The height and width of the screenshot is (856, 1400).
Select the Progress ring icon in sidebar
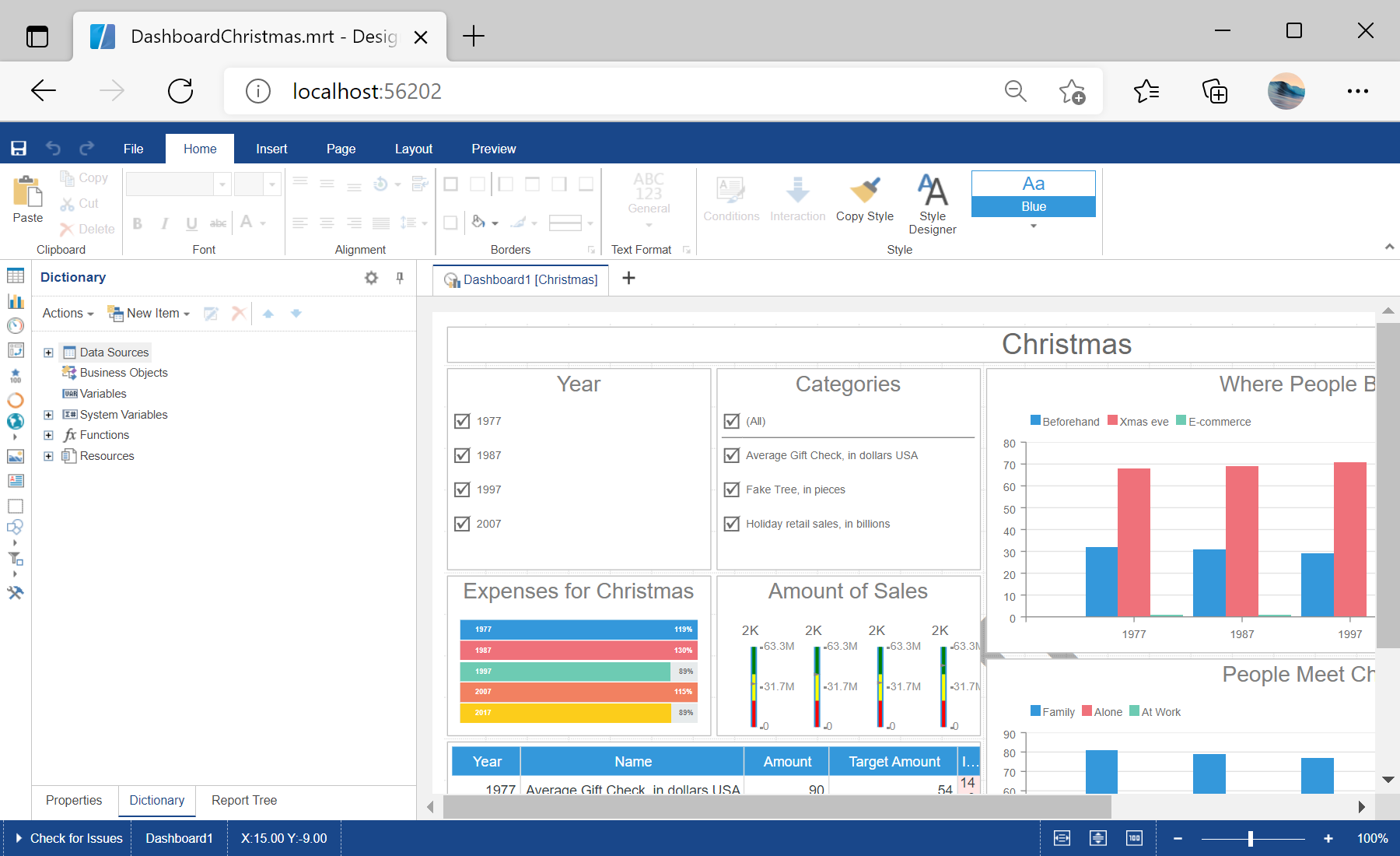tap(16, 401)
